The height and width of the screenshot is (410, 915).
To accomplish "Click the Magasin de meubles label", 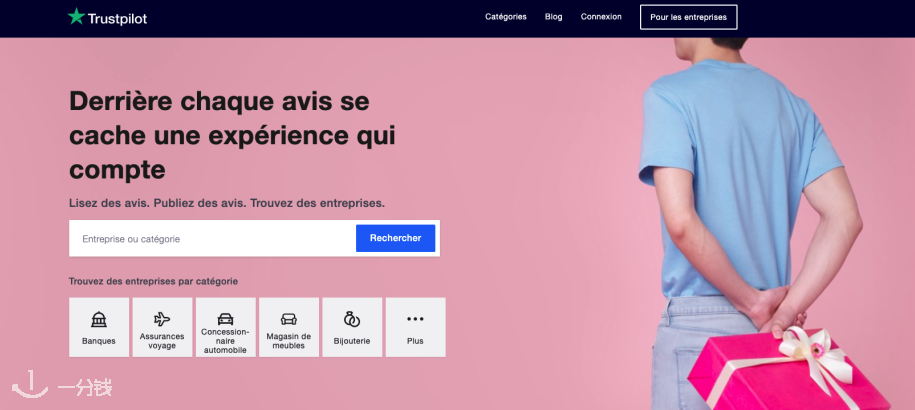I will [x=289, y=341].
